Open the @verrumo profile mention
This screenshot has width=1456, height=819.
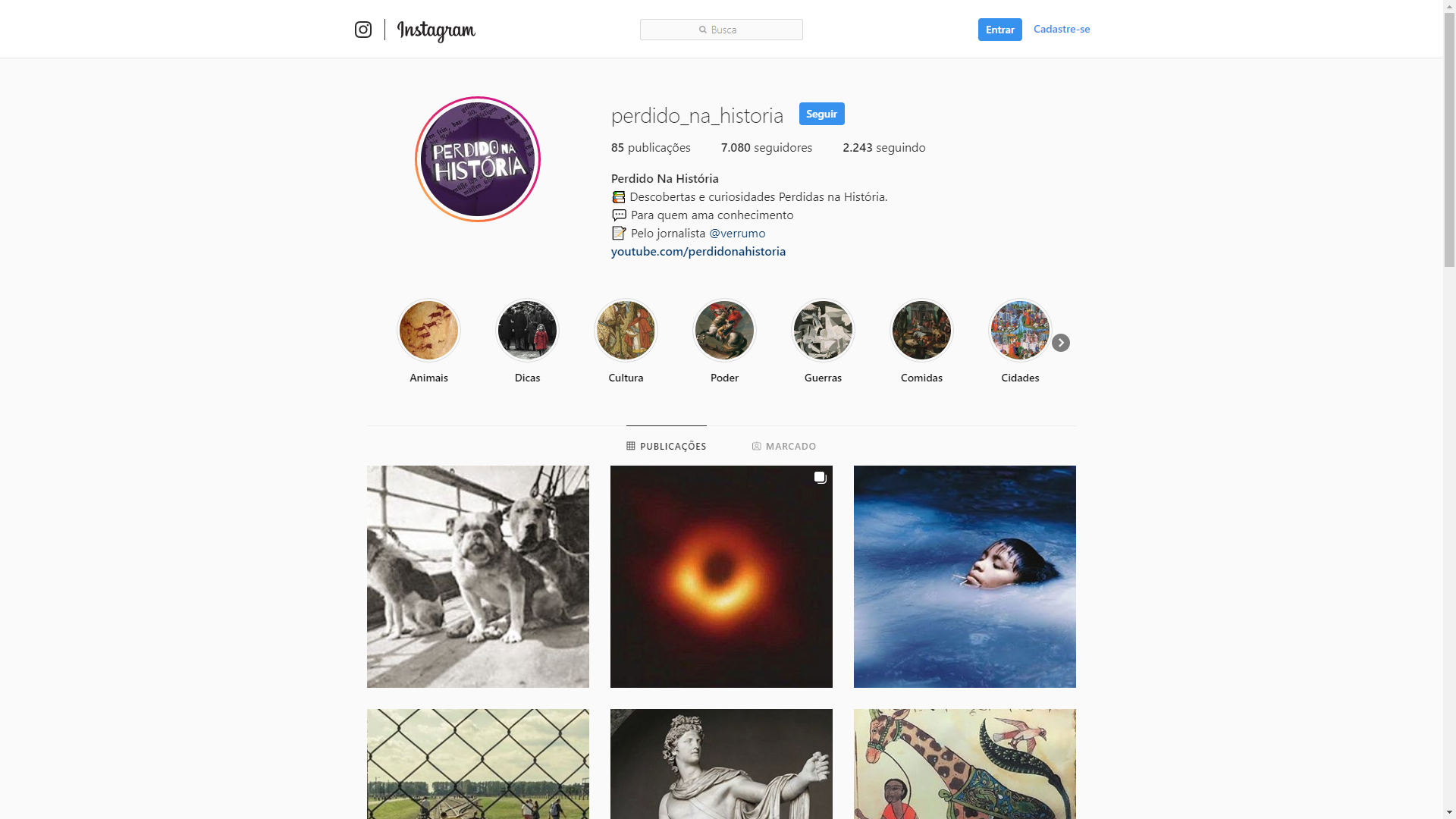pyautogui.click(x=737, y=233)
